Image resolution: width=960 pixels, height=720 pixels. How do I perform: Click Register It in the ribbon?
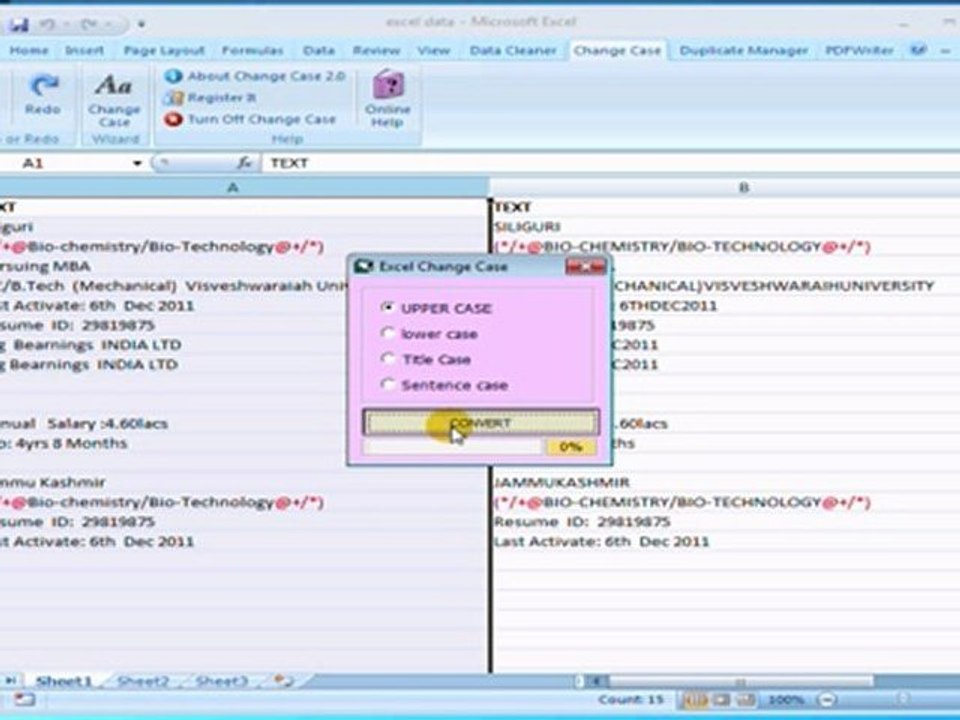click(211, 97)
